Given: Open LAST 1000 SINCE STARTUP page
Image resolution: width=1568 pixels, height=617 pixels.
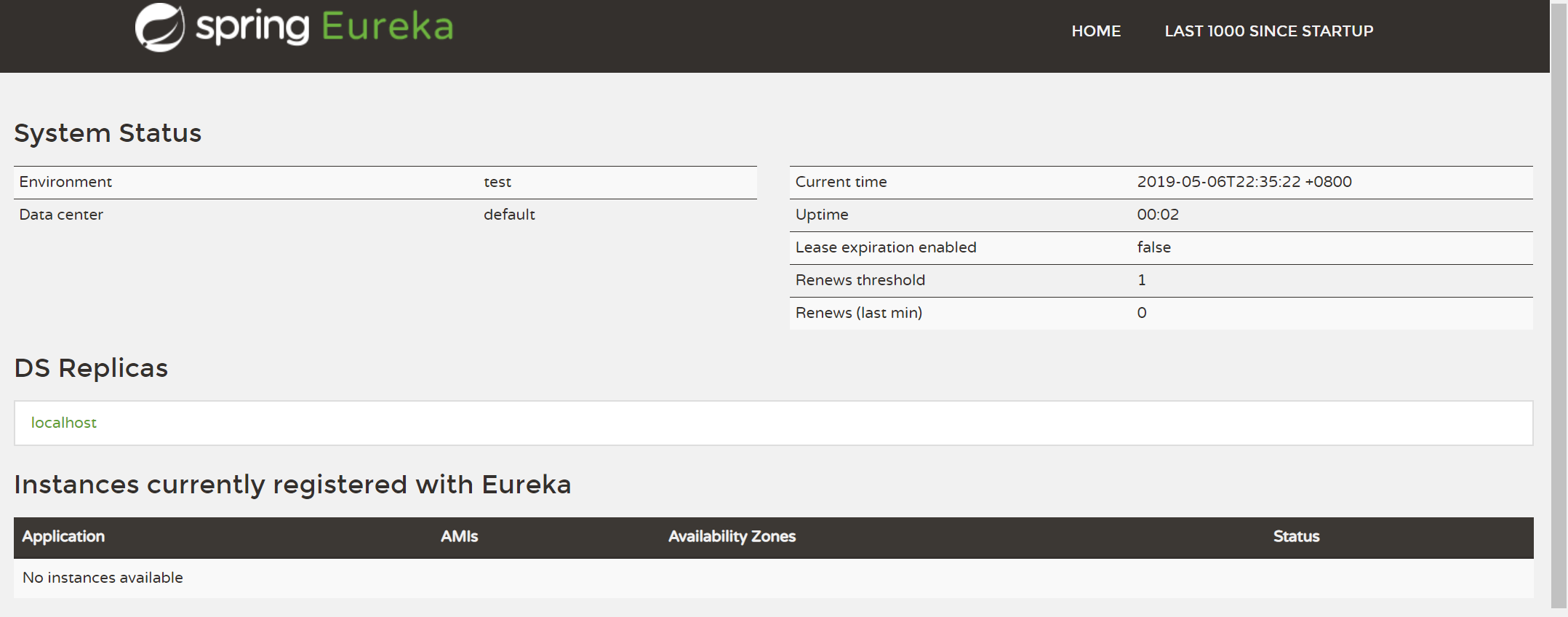Looking at the screenshot, I should click(x=1268, y=31).
